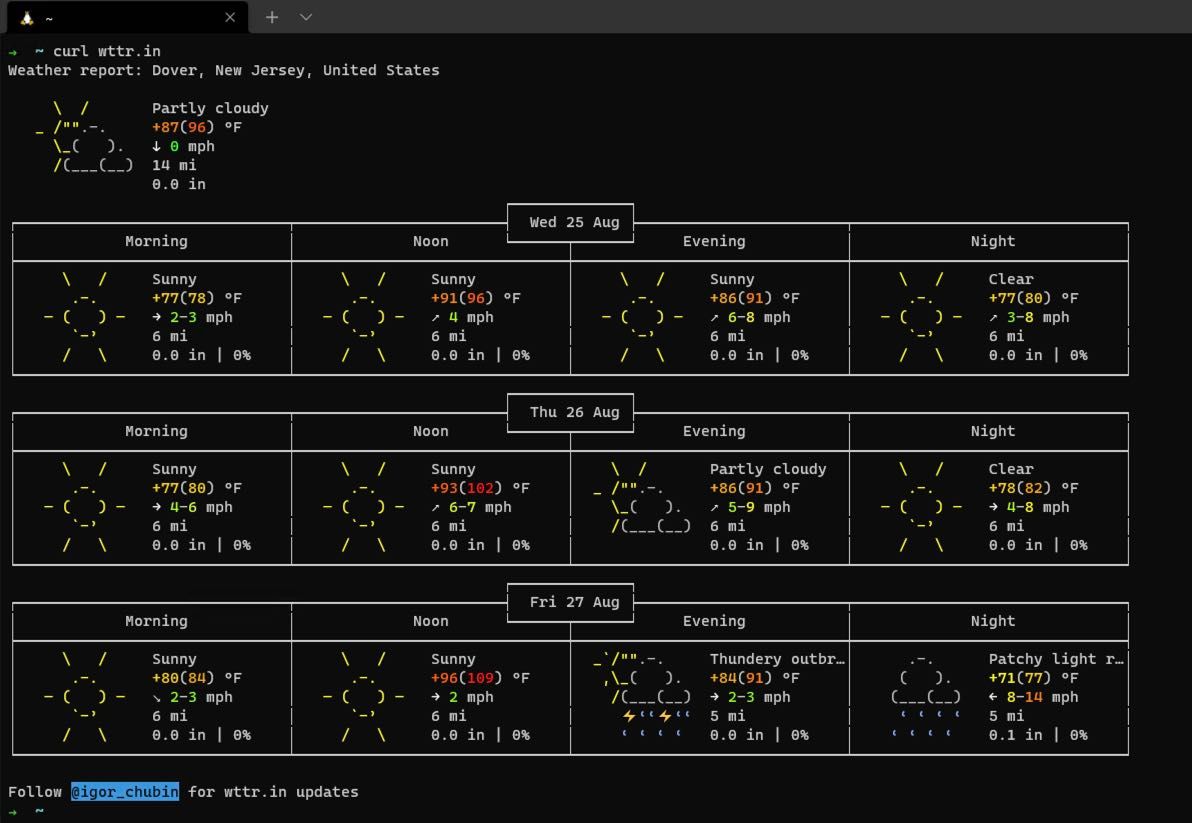Click the curl wttr.in command text

click(106, 51)
